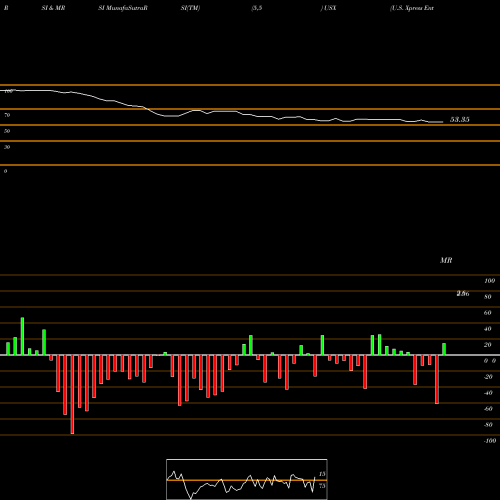Click the 50 level label on RSI axis
The width and height of the screenshot is (500, 500).
tap(7, 131)
